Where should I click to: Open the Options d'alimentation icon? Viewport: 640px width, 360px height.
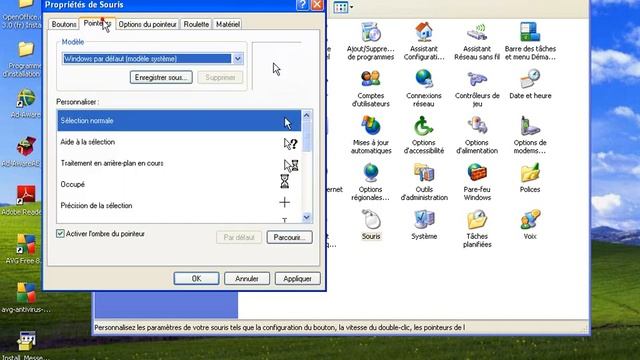pos(477,135)
